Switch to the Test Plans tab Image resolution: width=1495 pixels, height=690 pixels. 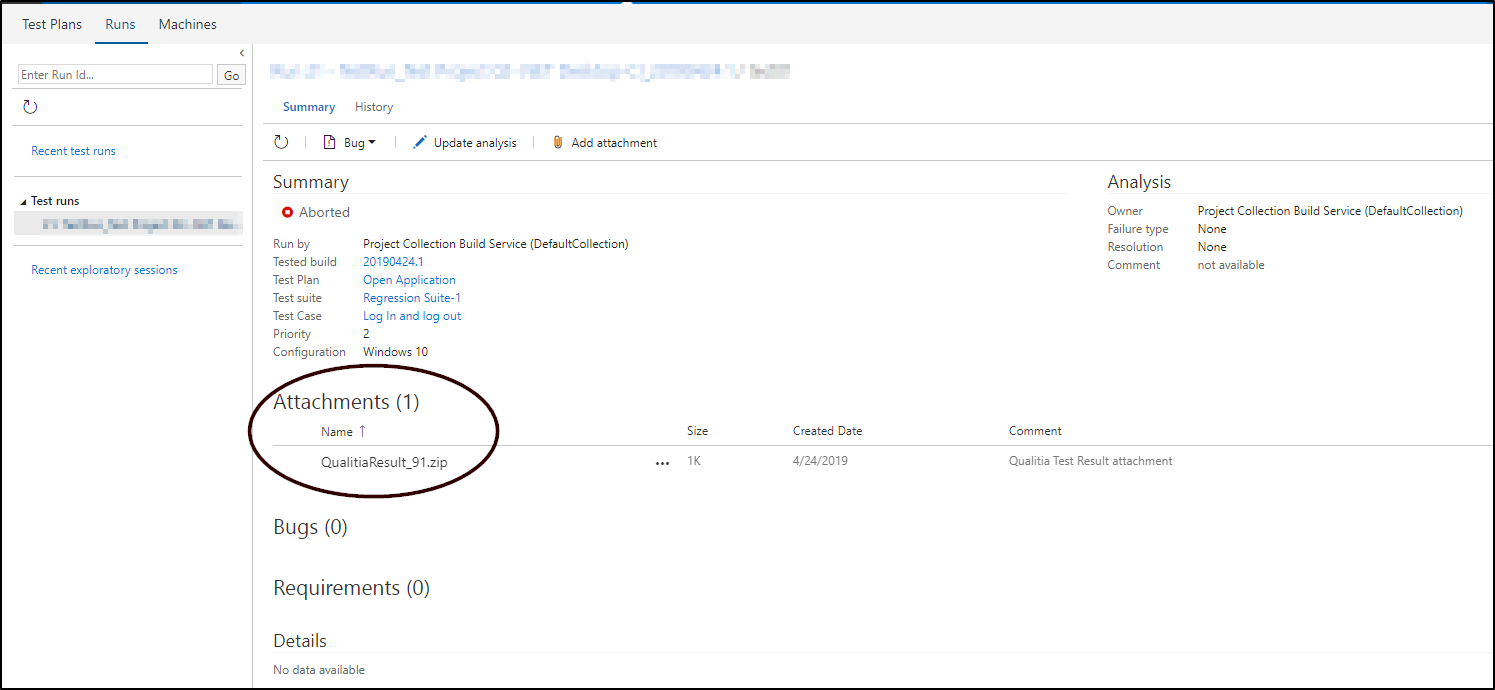click(51, 23)
